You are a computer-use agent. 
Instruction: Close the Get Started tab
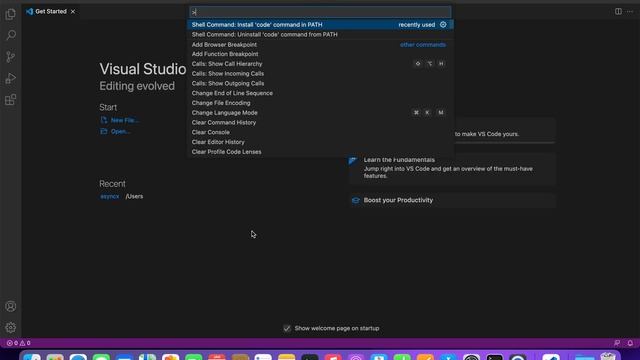(x=73, y=11)
